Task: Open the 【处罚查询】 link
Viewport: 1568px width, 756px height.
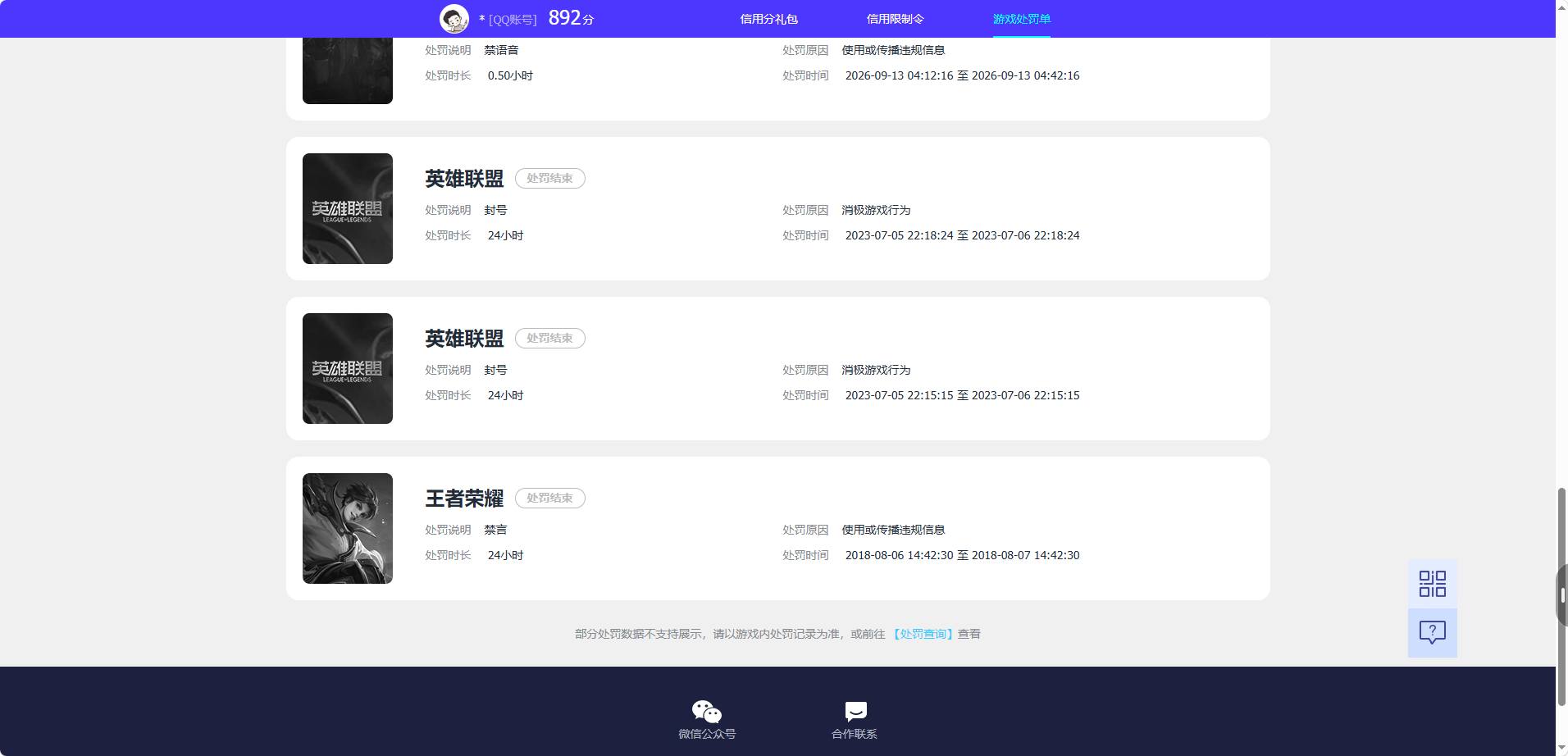Action: point(923,634)
